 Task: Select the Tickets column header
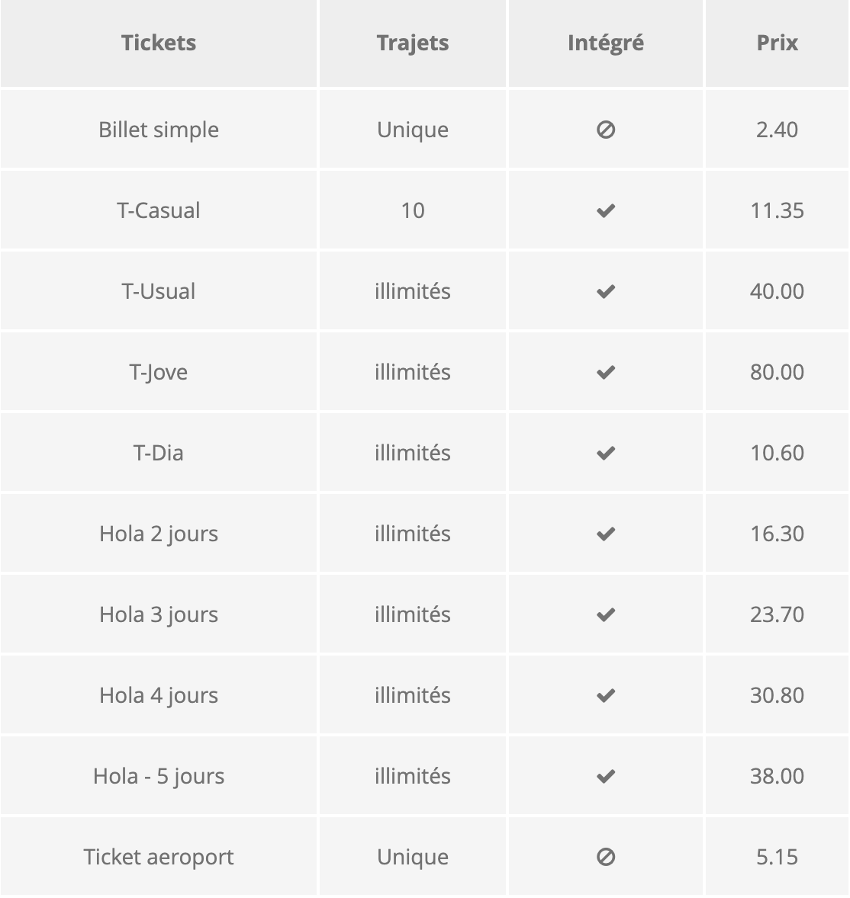[x=159, y=43]
